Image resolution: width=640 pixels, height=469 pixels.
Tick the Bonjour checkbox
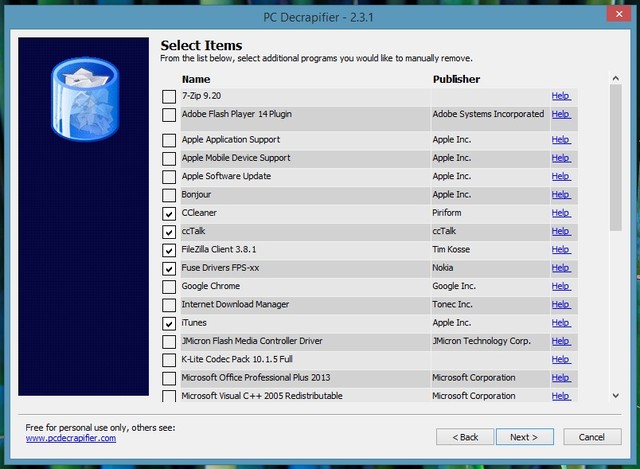pos(168,195)
